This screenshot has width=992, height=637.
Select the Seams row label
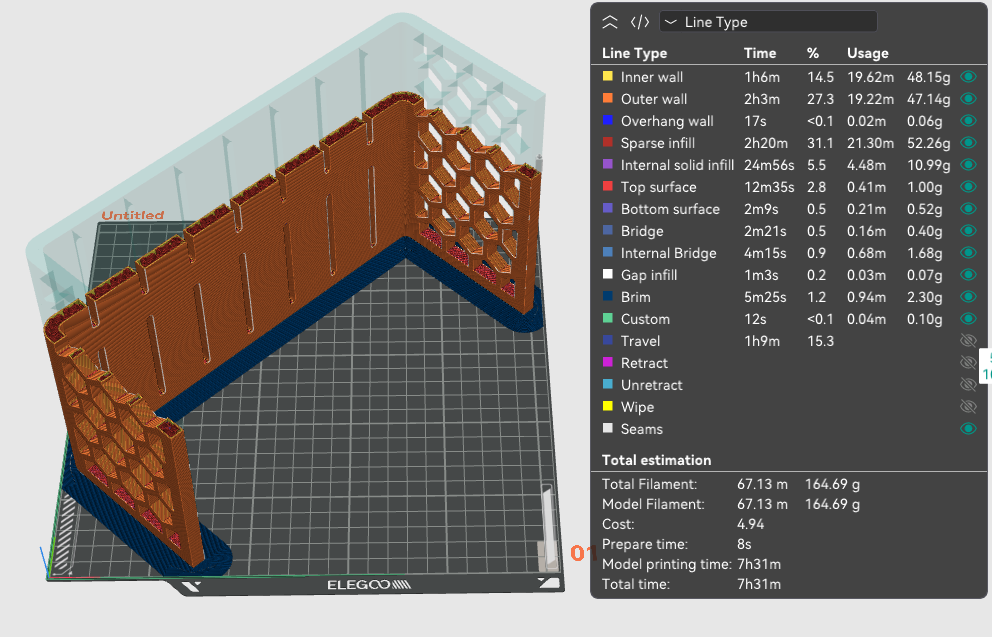coord(642,429)
